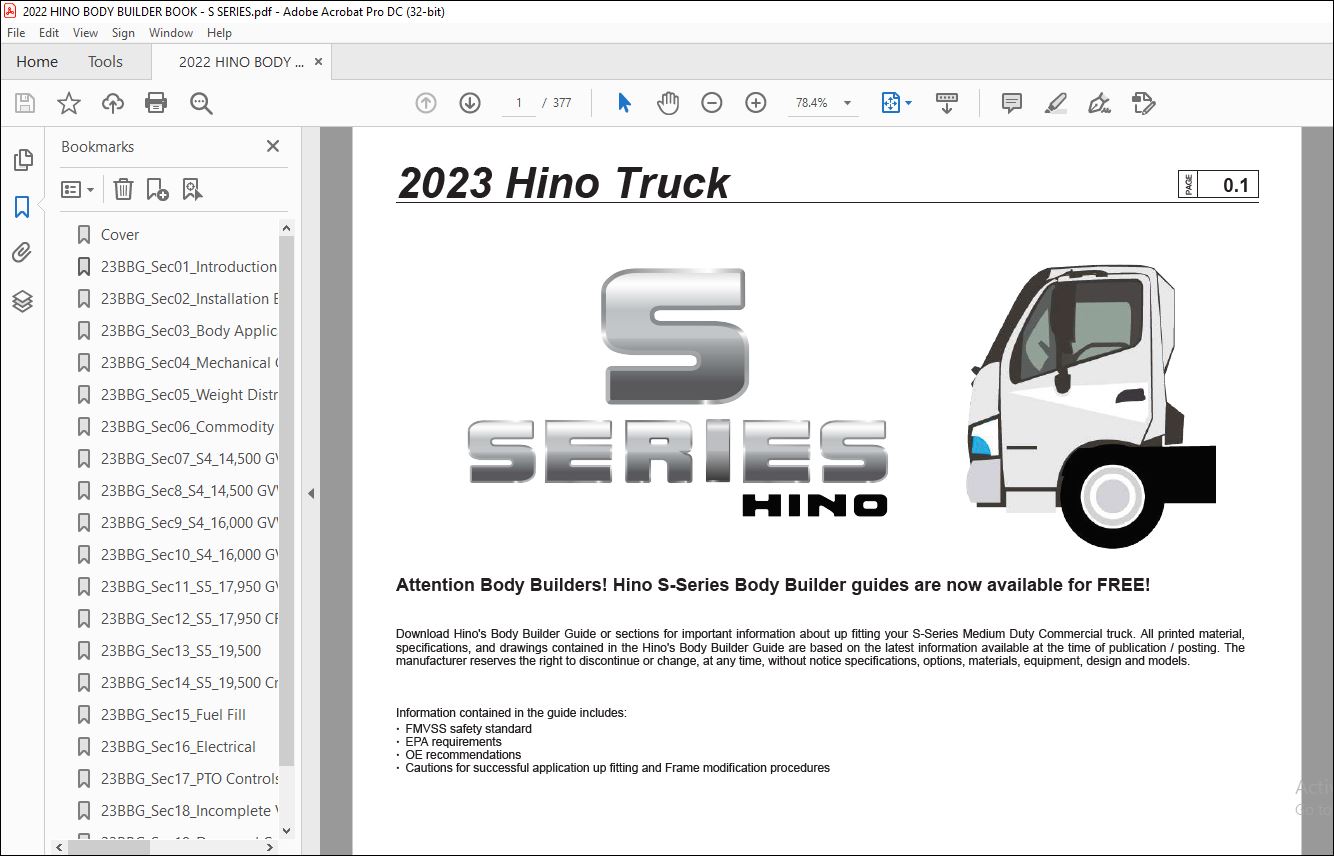Close the Bookmarks panel

[273, 146]
